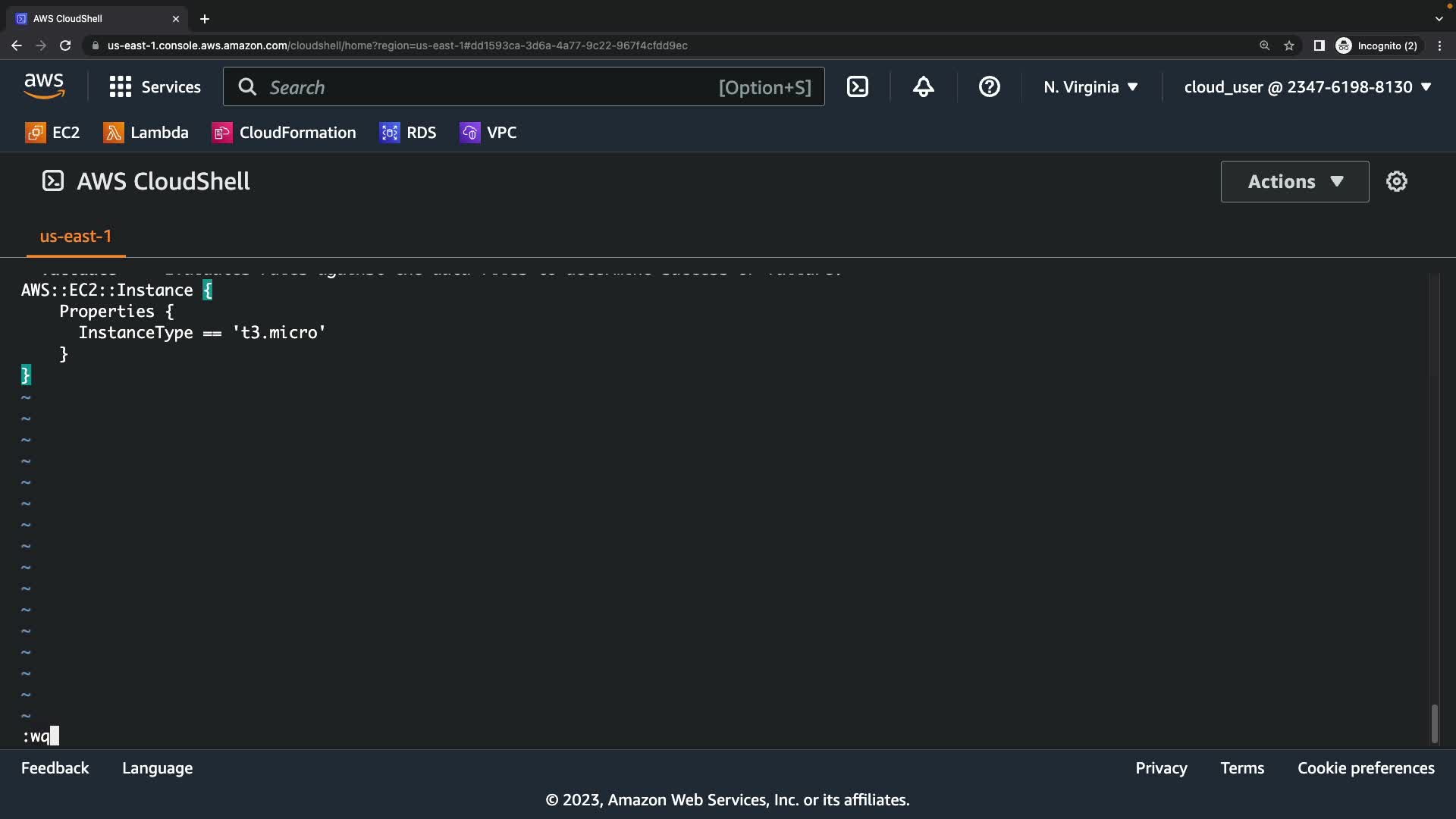Open the Services menu grid
The height and width of the screenshot is (819, 1456).
(x=155, y=86)
